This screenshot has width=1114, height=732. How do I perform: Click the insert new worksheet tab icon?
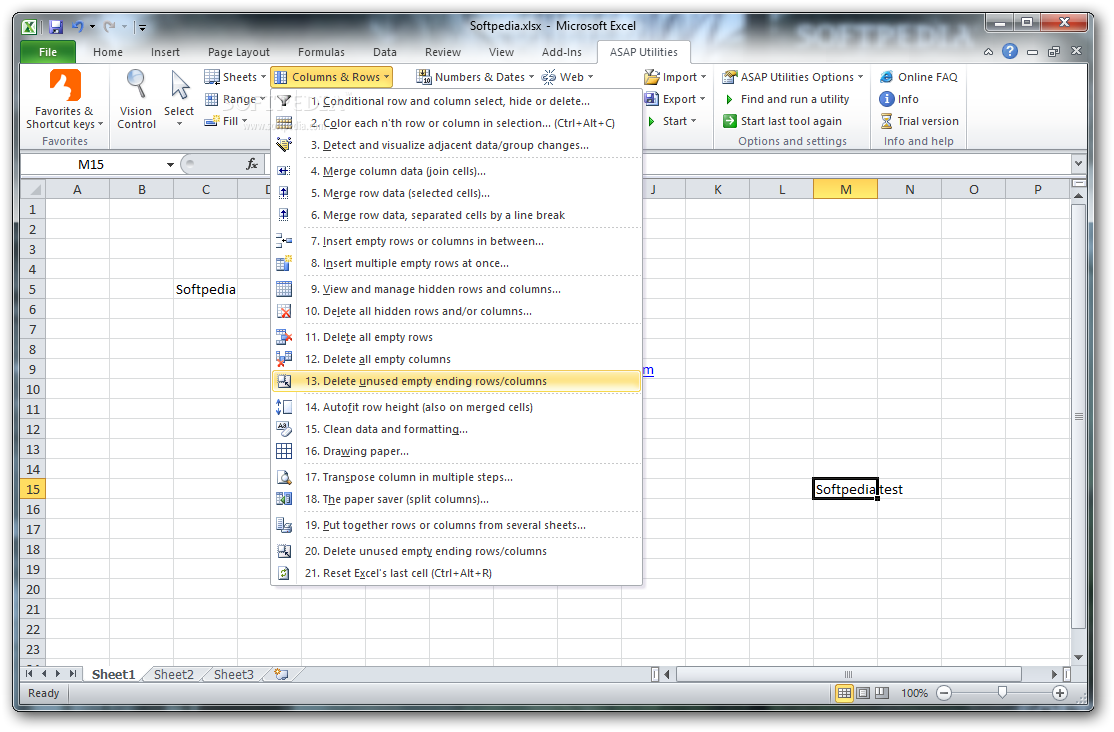(x=281, y=674)
